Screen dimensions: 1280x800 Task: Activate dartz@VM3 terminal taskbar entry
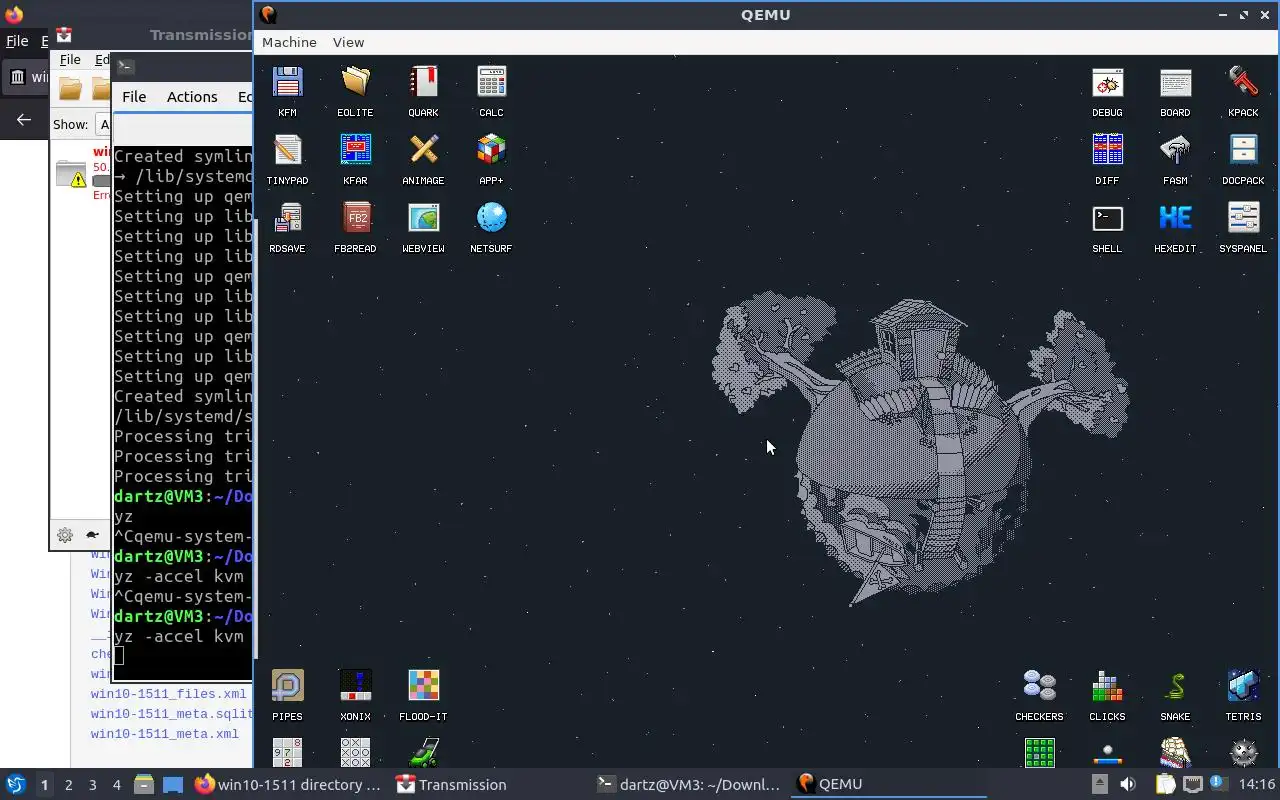(x=688, y=785)
